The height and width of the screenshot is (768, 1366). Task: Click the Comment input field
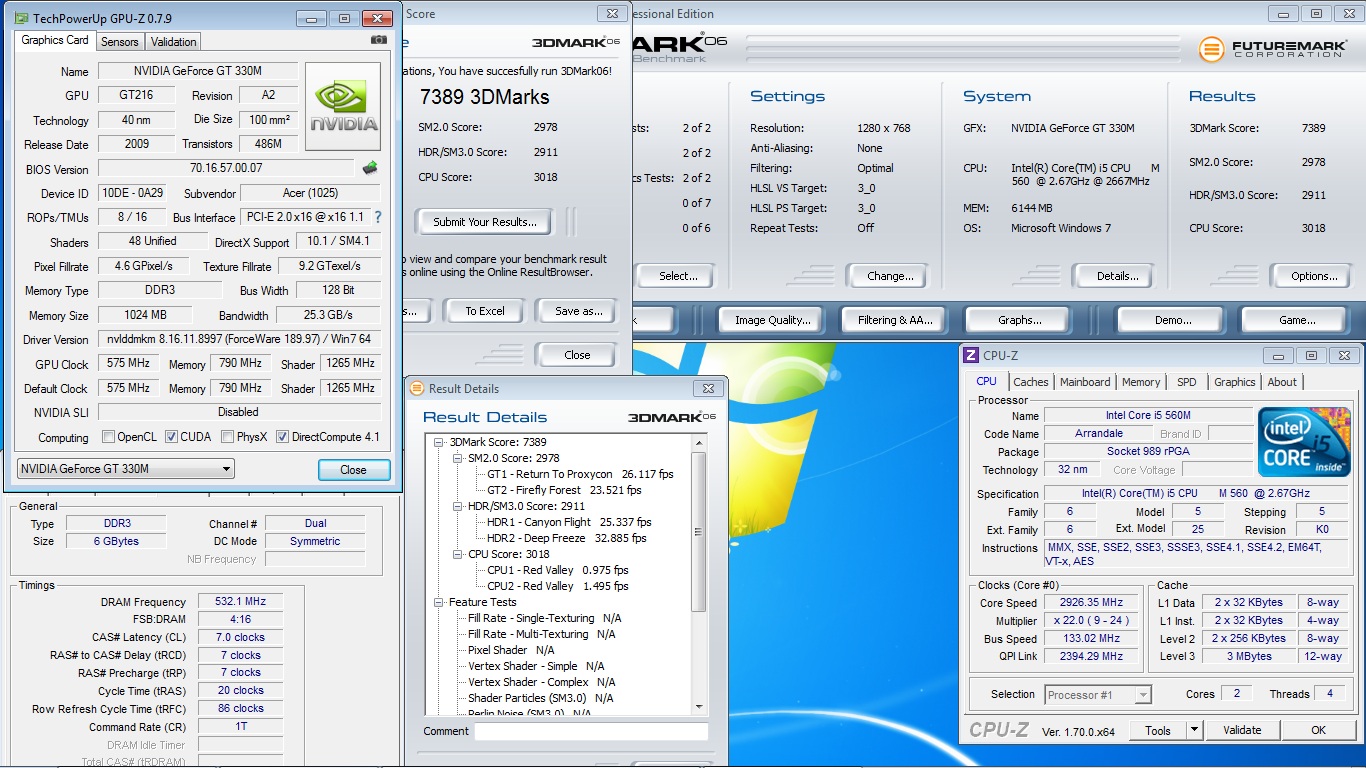591,731
